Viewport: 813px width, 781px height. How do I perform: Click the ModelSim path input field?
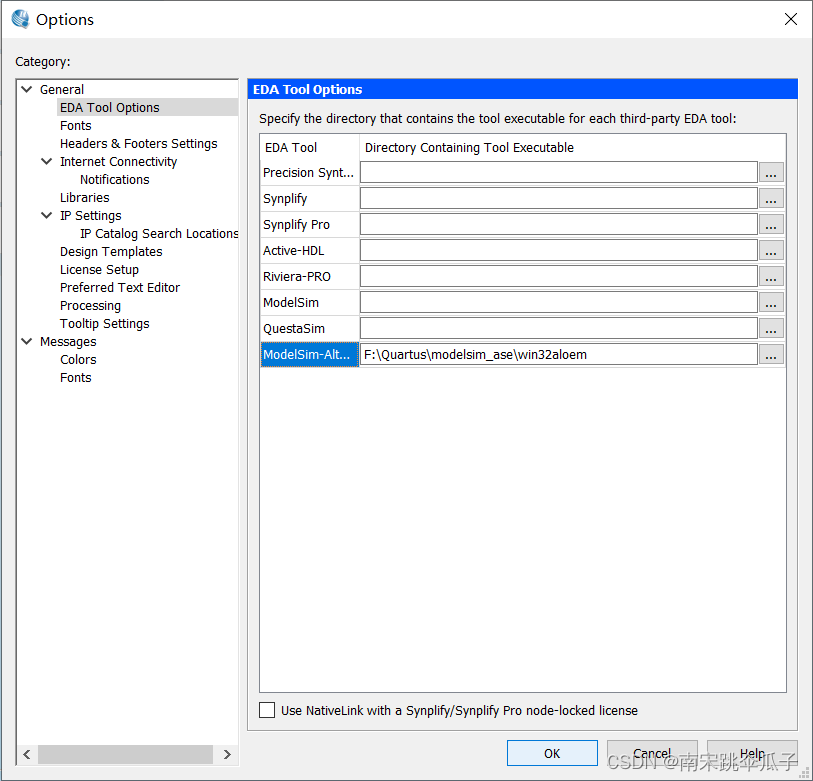tap(559, 302)
